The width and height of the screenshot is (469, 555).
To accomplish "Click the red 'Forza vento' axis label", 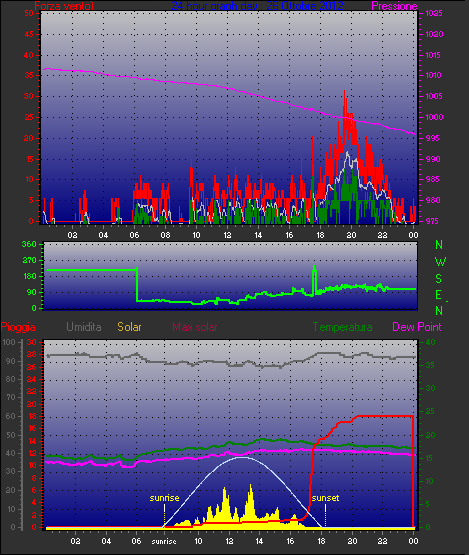I will [63, 6].
